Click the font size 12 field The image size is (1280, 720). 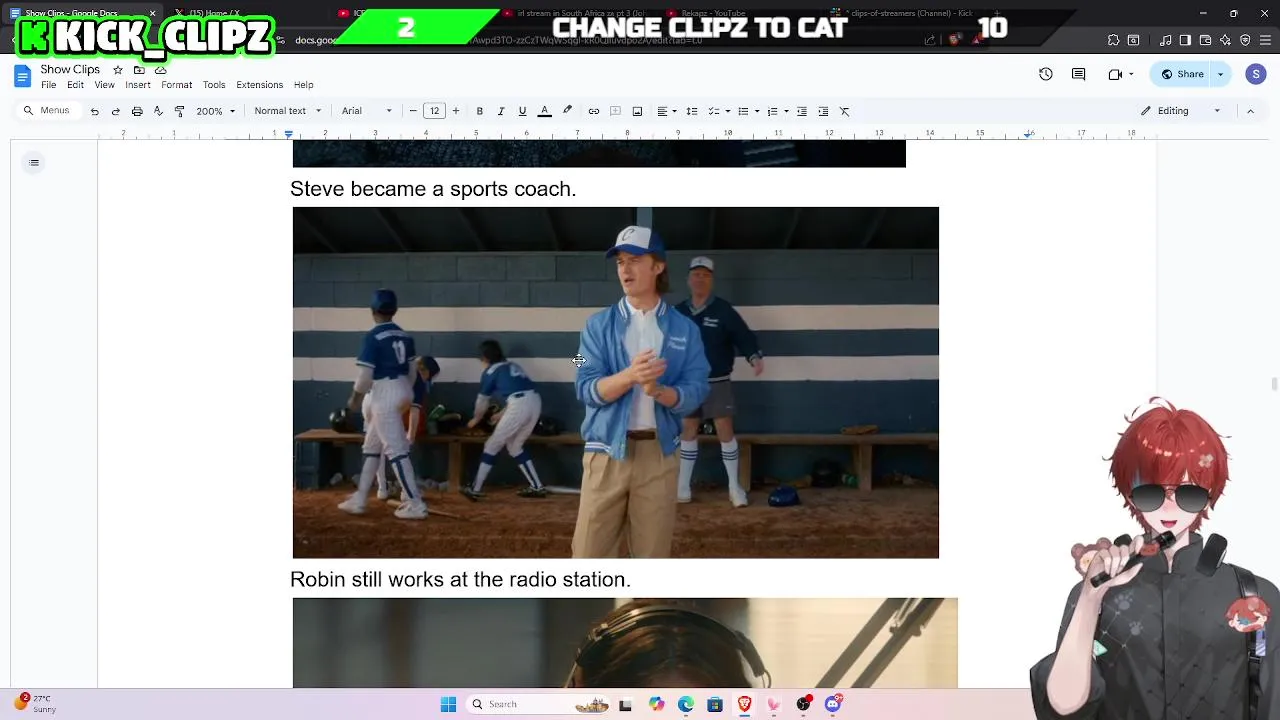click(x=434, y=111)
